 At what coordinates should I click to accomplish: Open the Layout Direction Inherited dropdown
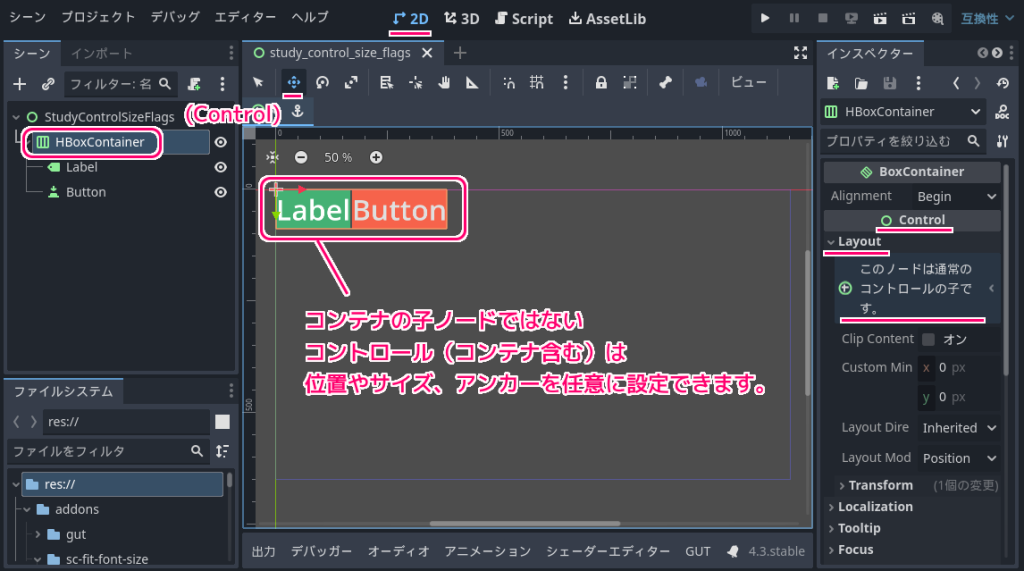[x=959, y=428]
